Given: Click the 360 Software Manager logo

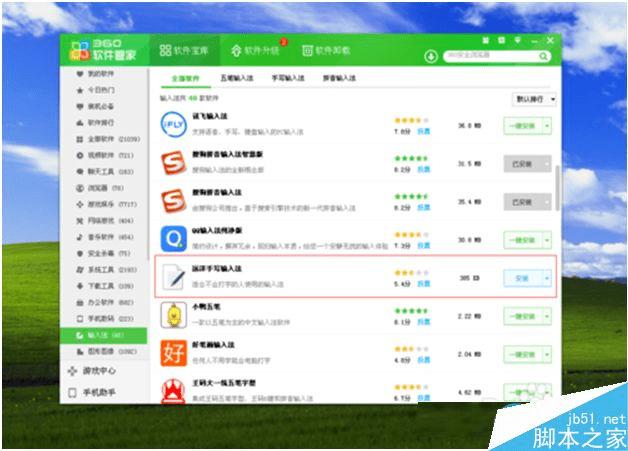Looking at the screenshot, I should tap(103, 50).
